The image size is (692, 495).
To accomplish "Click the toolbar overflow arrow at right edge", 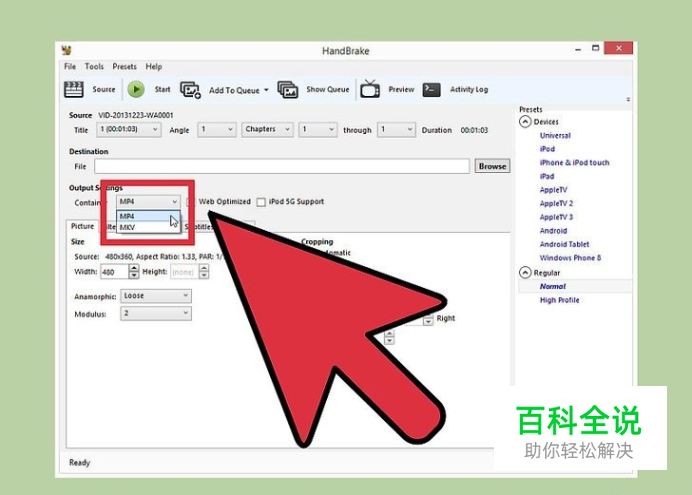I will click(628, 100).
